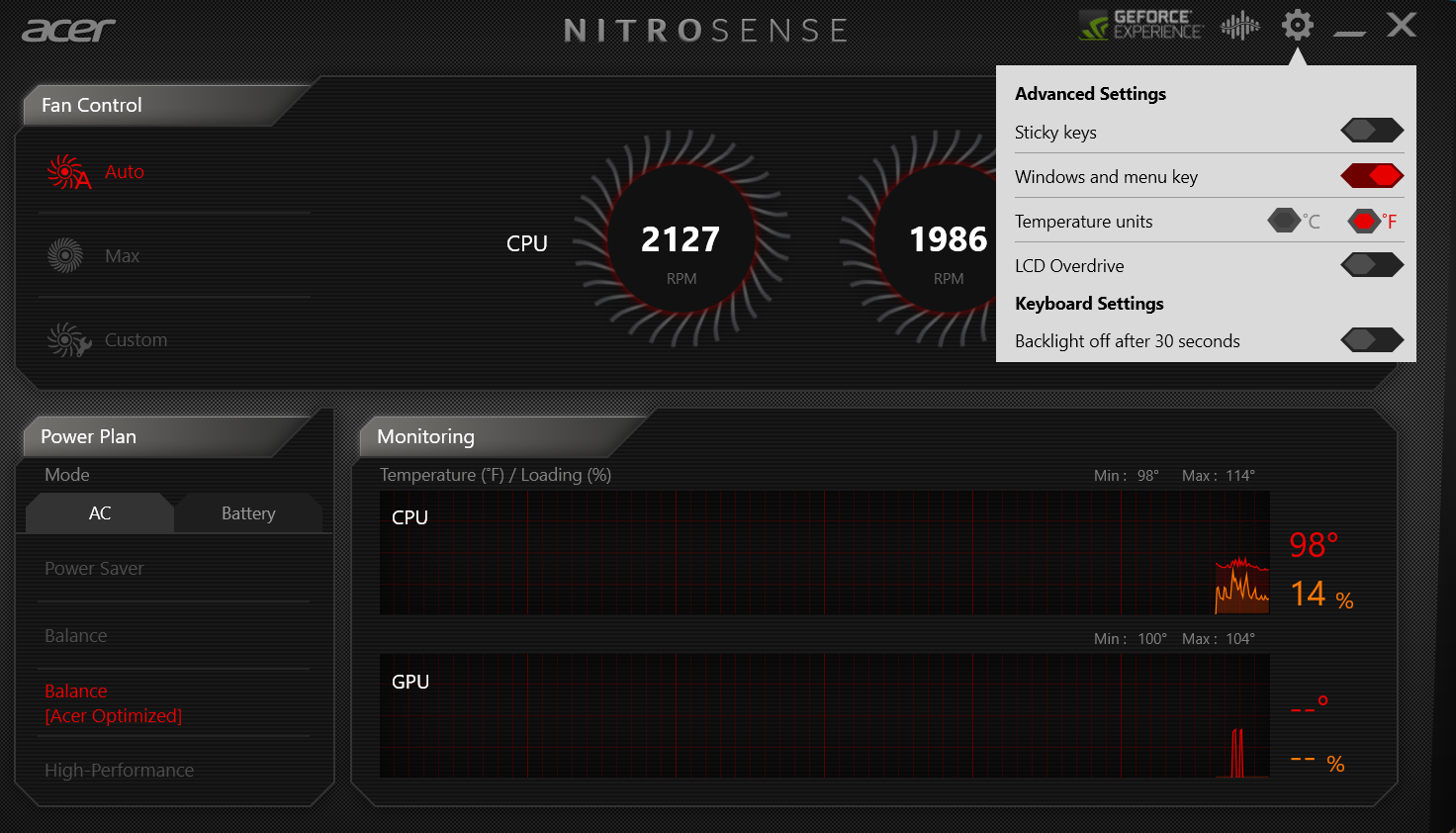
Task: Click the GPU temperature graph
Action: [825, 716]
